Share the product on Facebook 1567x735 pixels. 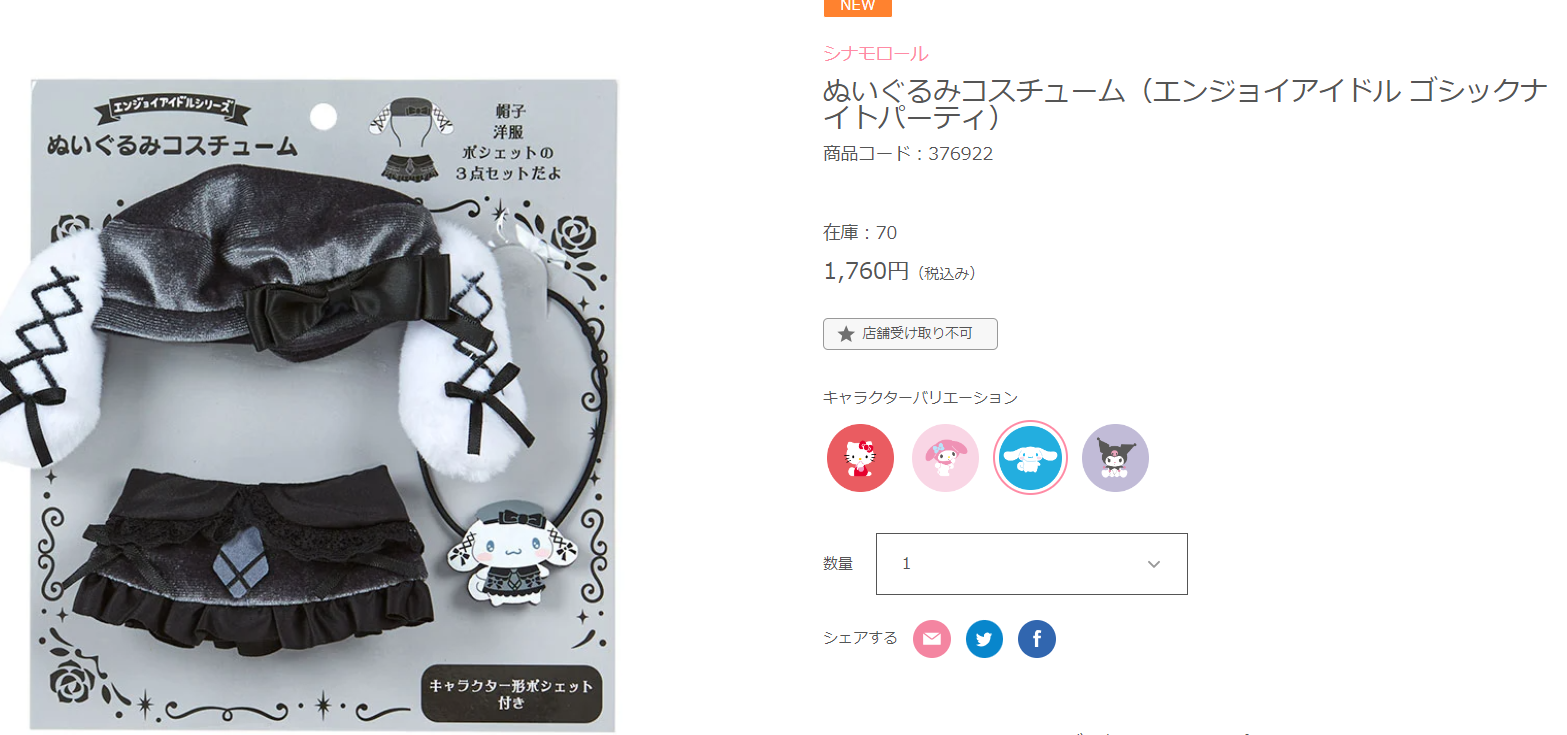tap(1037, 639)
